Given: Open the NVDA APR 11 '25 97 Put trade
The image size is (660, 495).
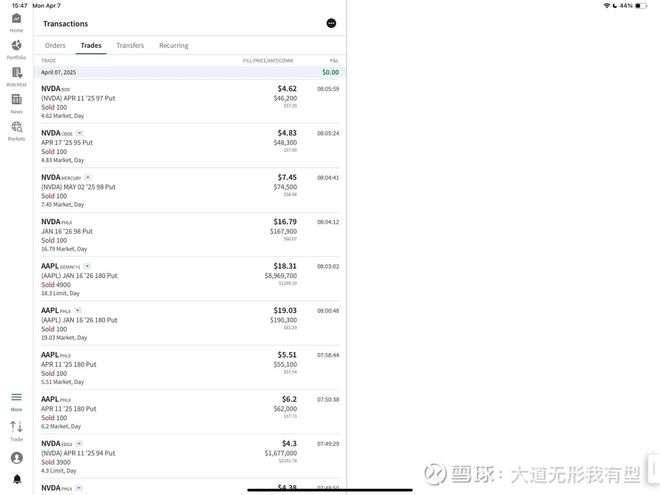Looking at the screenshot, I should pos(190,101).
